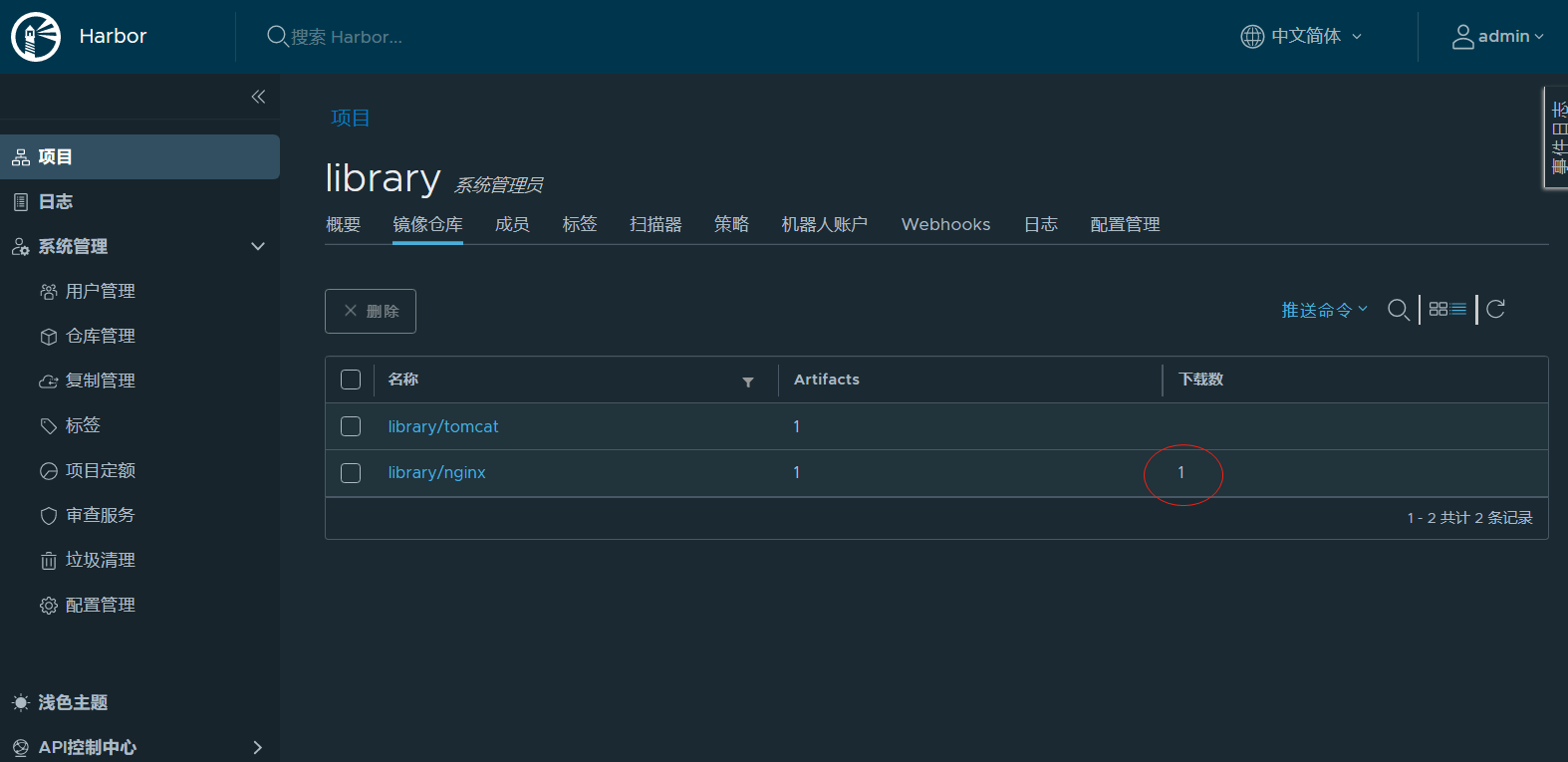This screenshot has height=762, width=1568.
Task: Open the library/tomcat repository link
Action: click(x=443, y=426)
